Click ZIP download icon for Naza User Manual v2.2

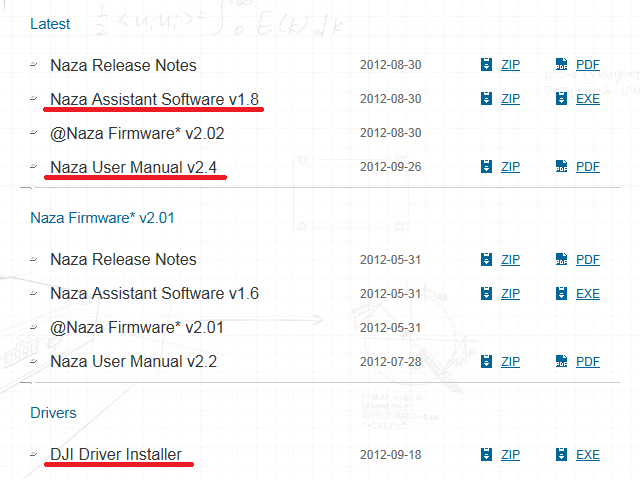click(x=486, y=362)
